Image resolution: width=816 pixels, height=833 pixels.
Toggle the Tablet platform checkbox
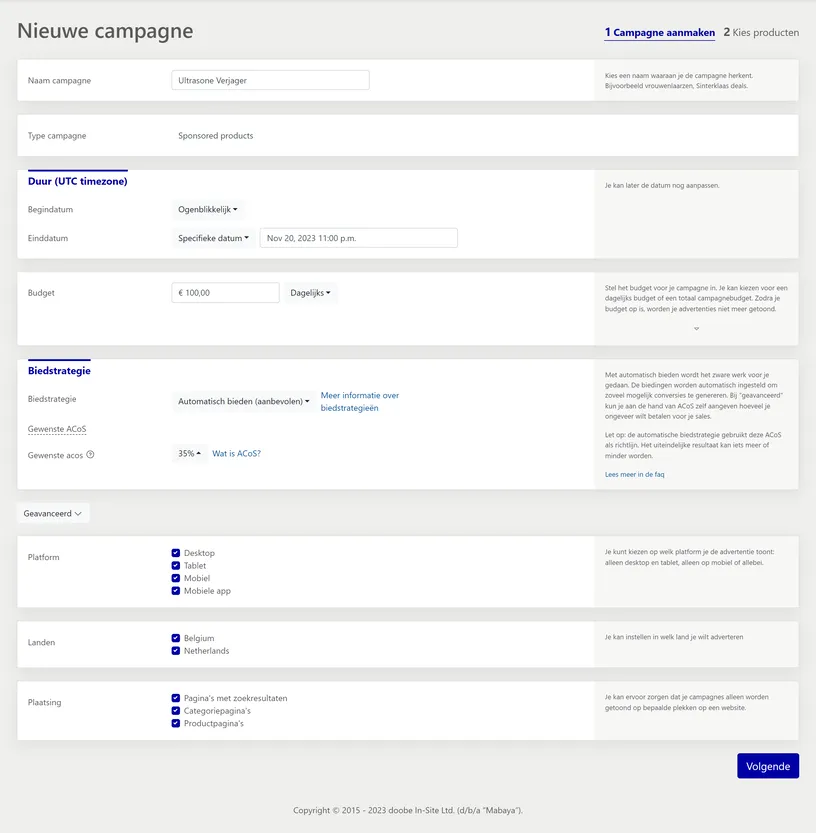coord(176,566)
